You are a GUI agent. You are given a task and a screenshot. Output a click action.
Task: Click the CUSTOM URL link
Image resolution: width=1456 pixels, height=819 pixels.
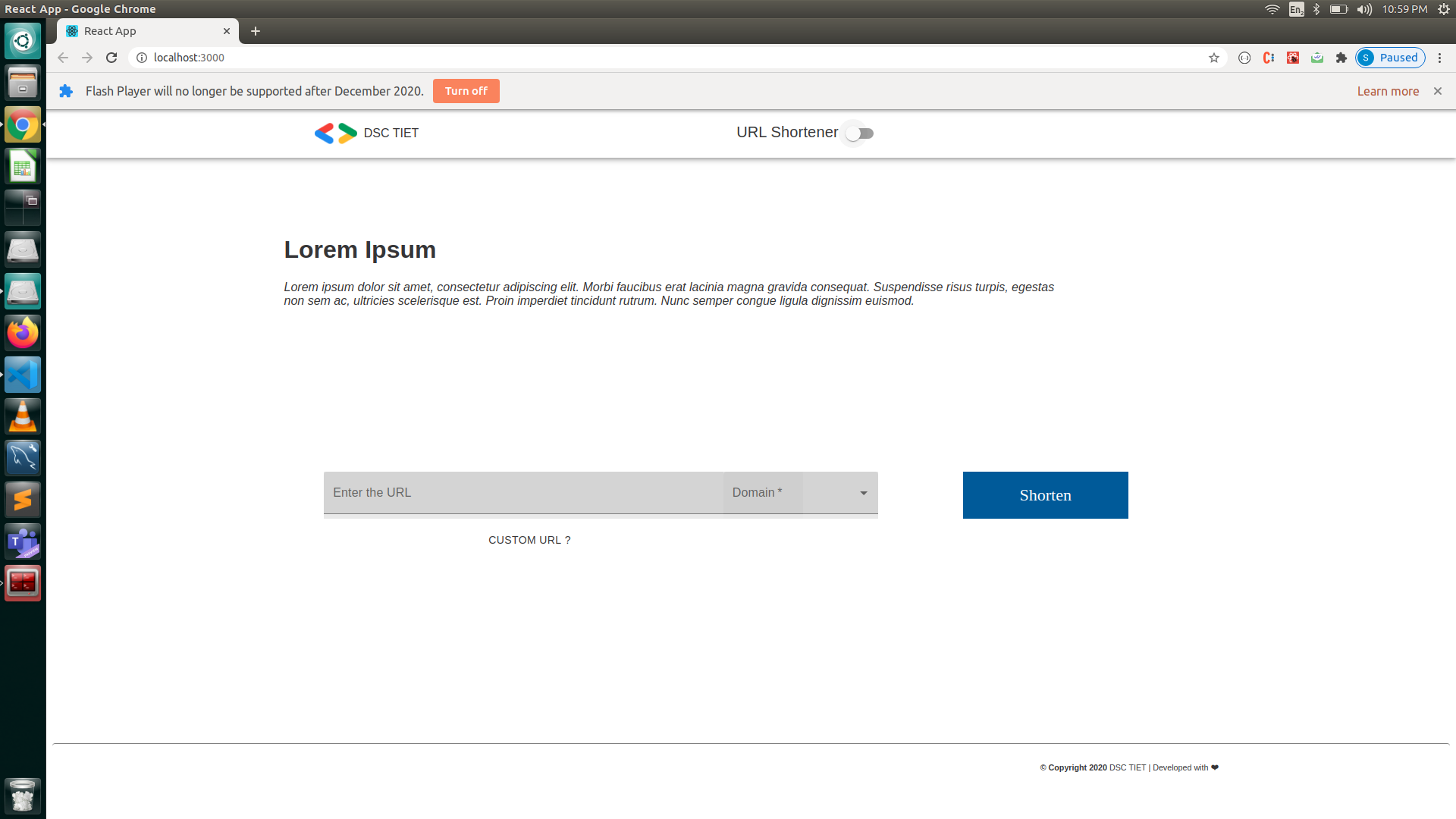coord(529,540)
